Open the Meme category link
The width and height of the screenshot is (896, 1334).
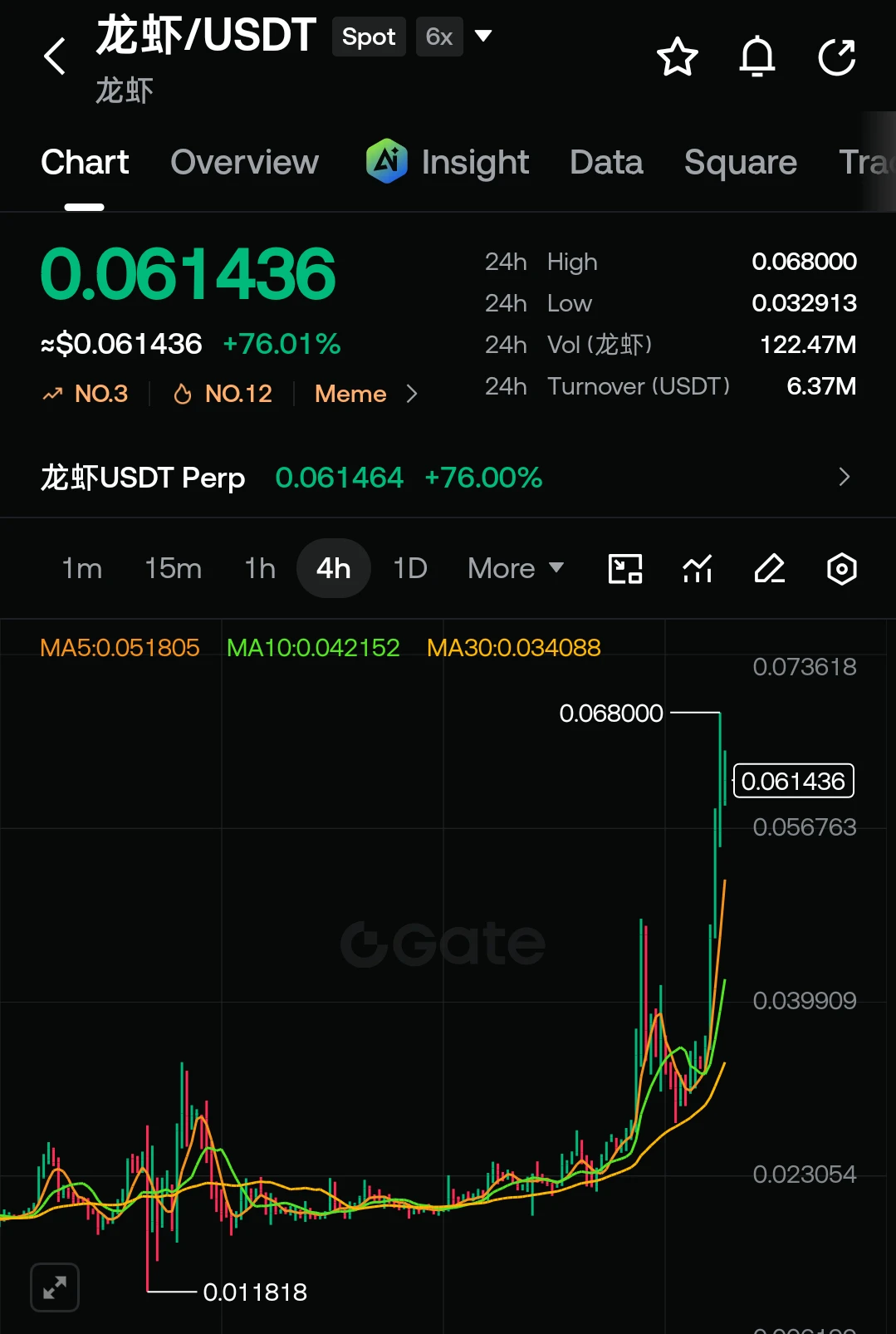[x=350, y=394]
